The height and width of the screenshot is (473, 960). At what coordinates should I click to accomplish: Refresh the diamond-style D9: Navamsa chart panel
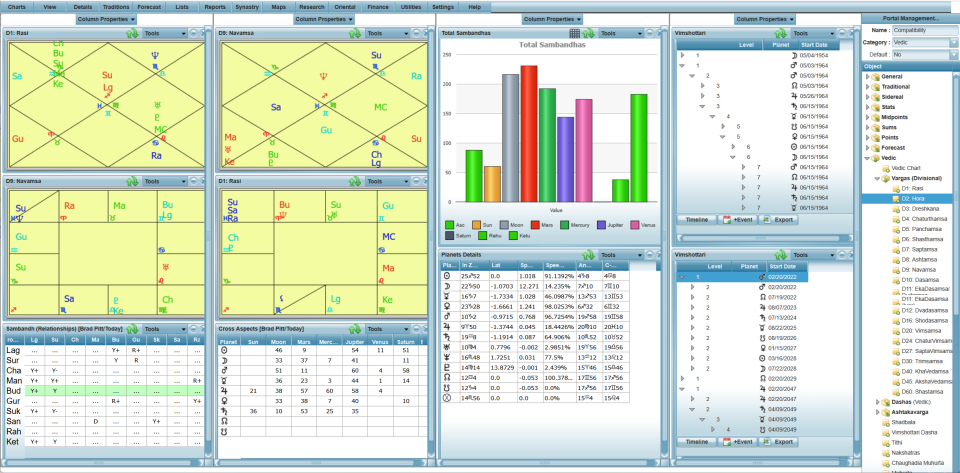click(x=355, y=33)
